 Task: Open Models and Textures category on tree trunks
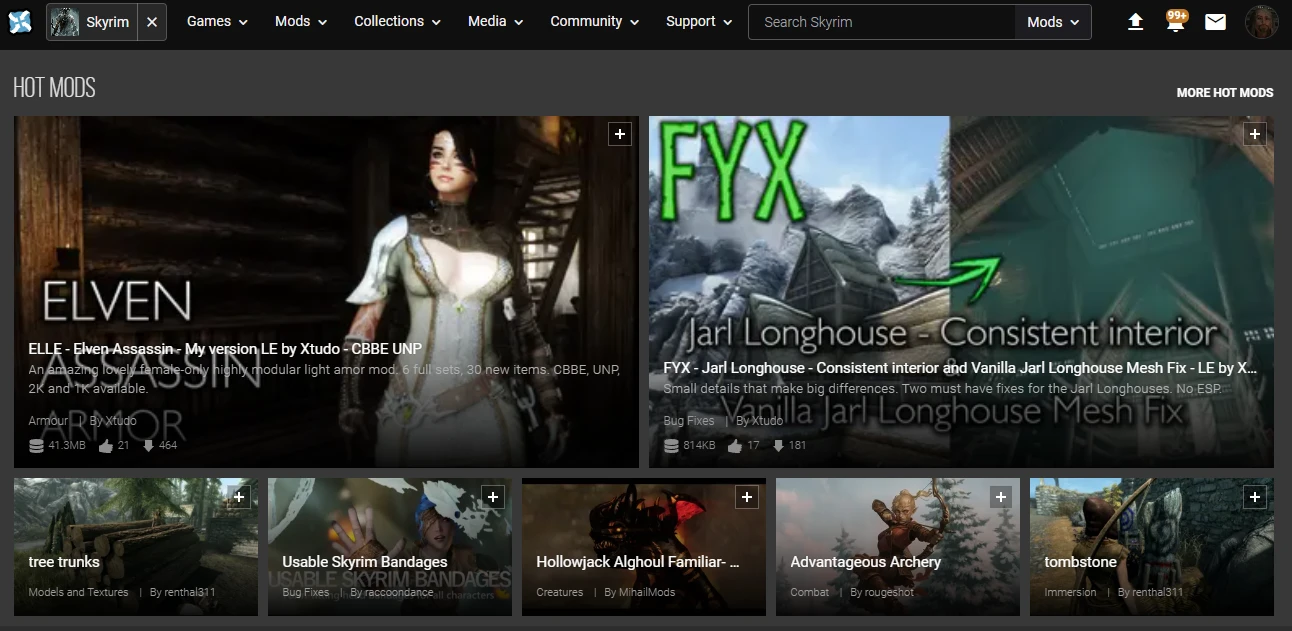(x=78, y=592)
